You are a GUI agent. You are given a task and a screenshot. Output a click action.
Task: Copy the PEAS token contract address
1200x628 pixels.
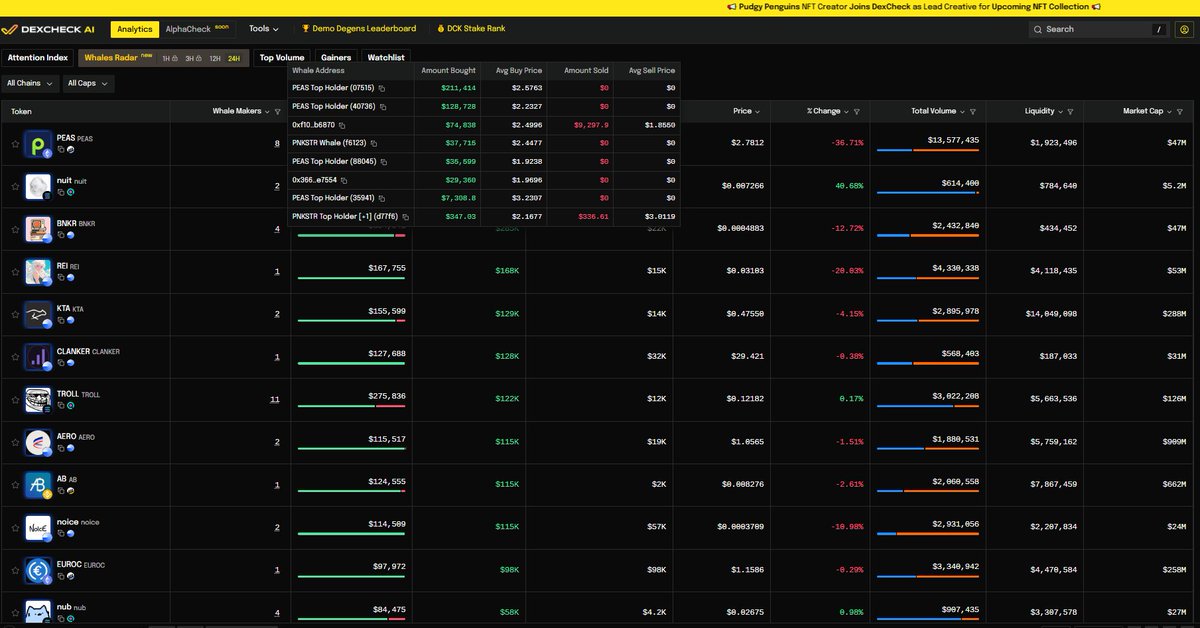(x=61, y=149)
